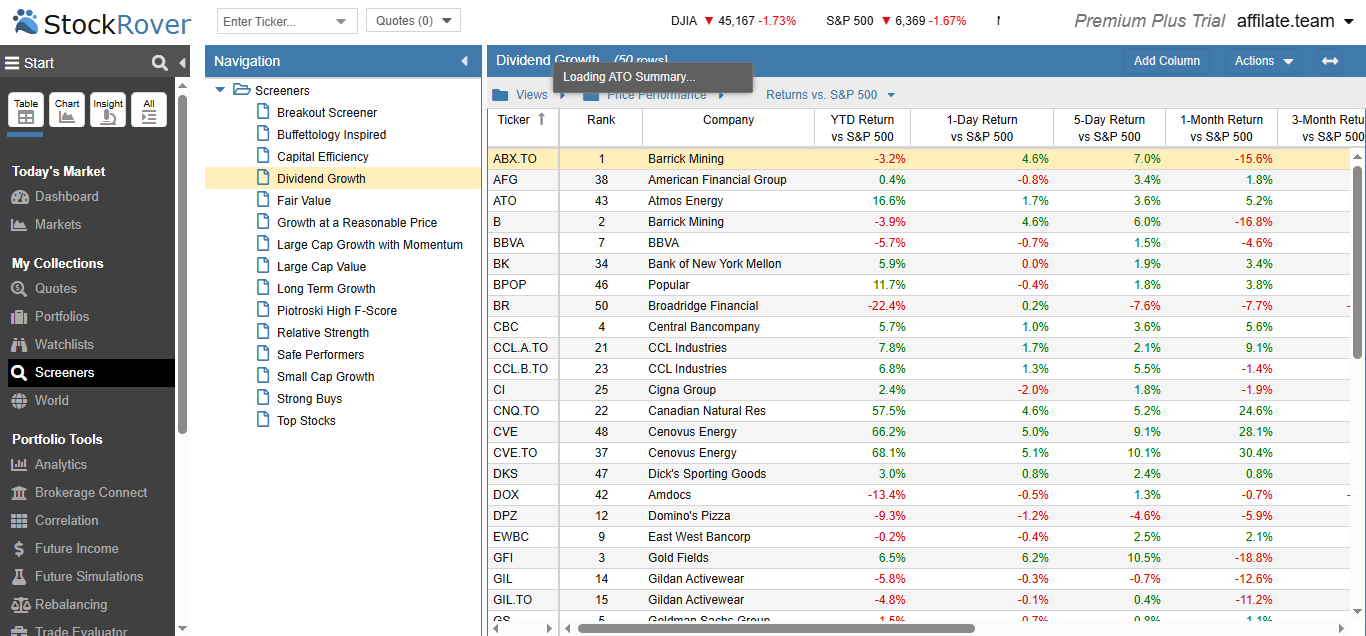Select the All layout icon

(x=149, y=110)
